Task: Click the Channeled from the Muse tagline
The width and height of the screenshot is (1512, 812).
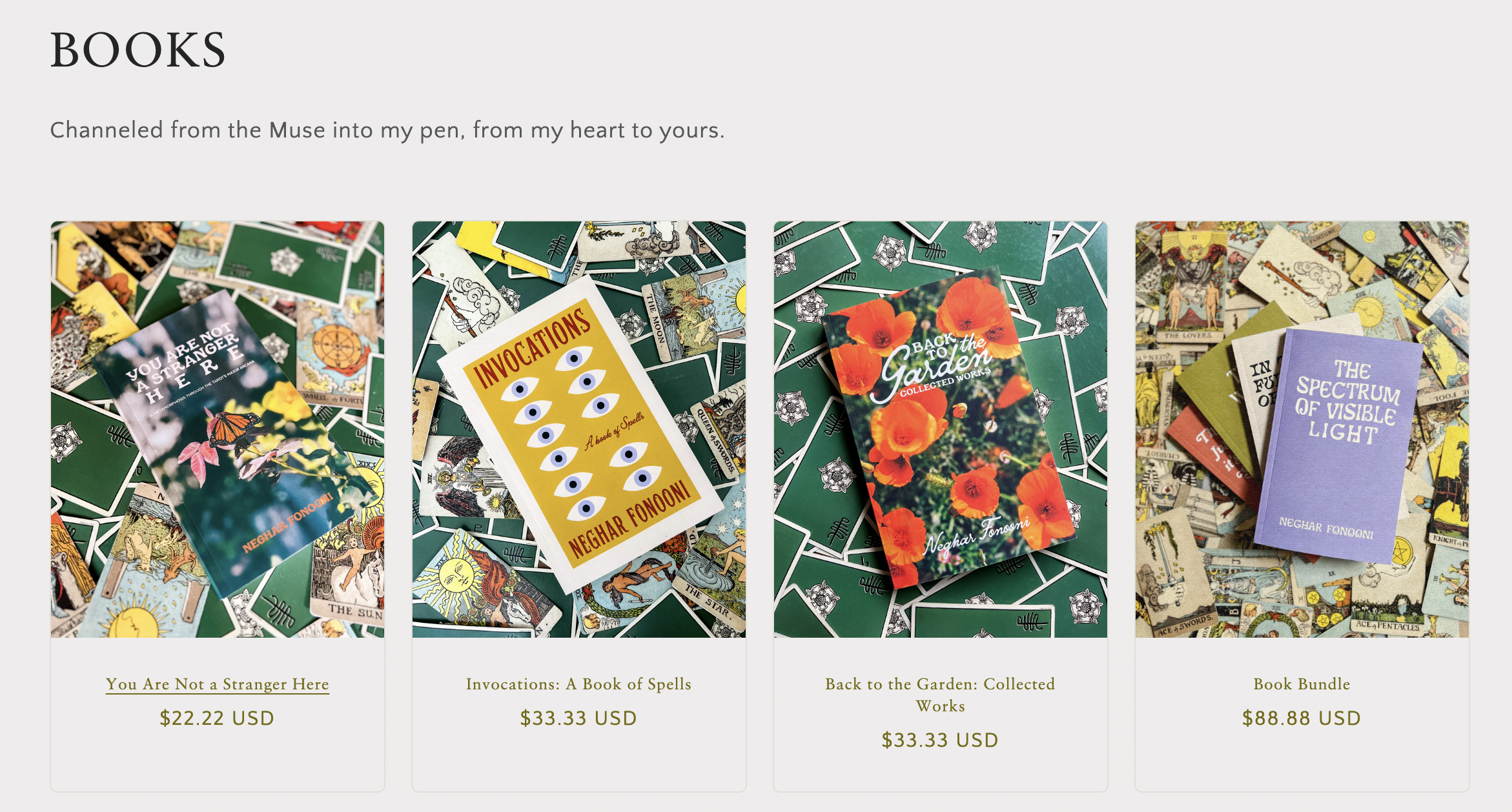Action: [x=387, y=130]
